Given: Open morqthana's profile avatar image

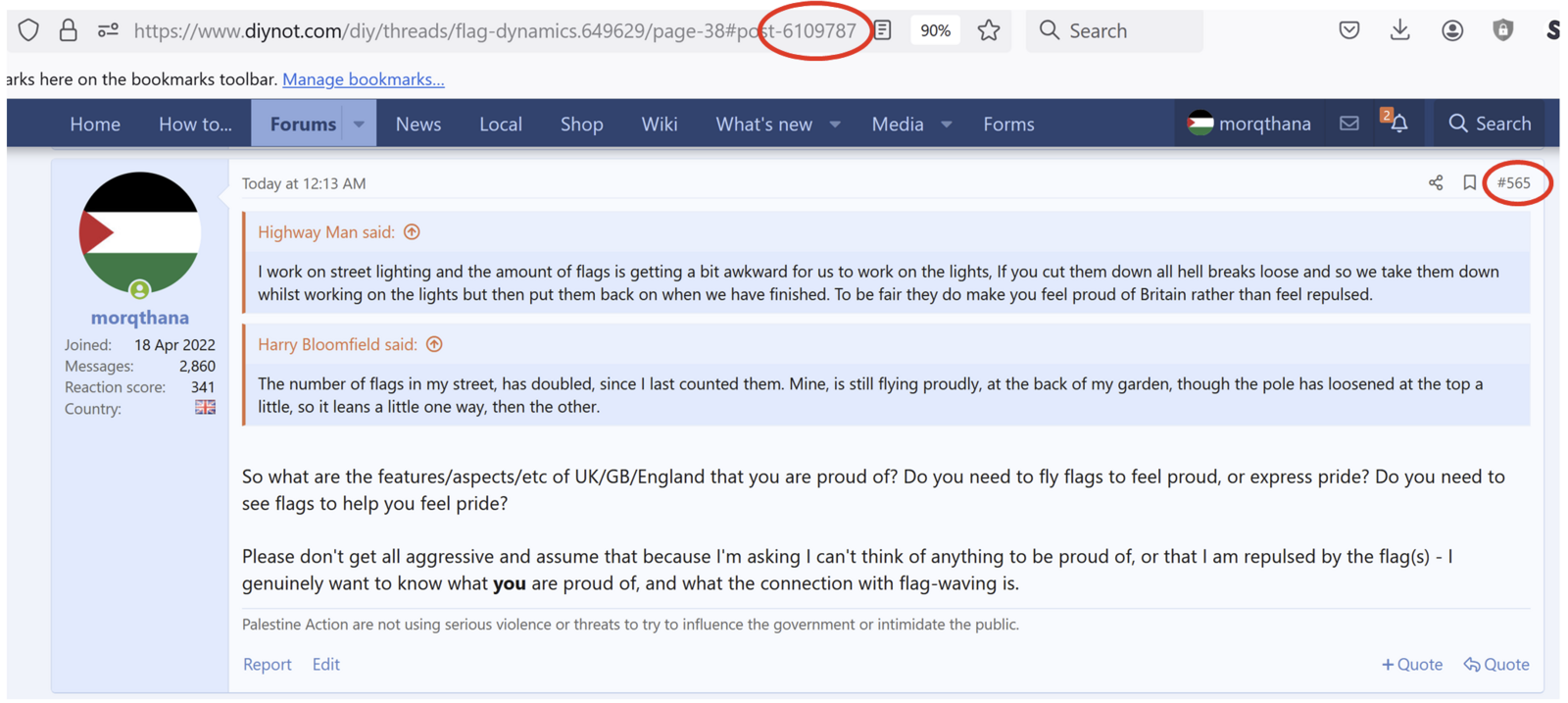Looking at the screenshot, I should point(140,233).
